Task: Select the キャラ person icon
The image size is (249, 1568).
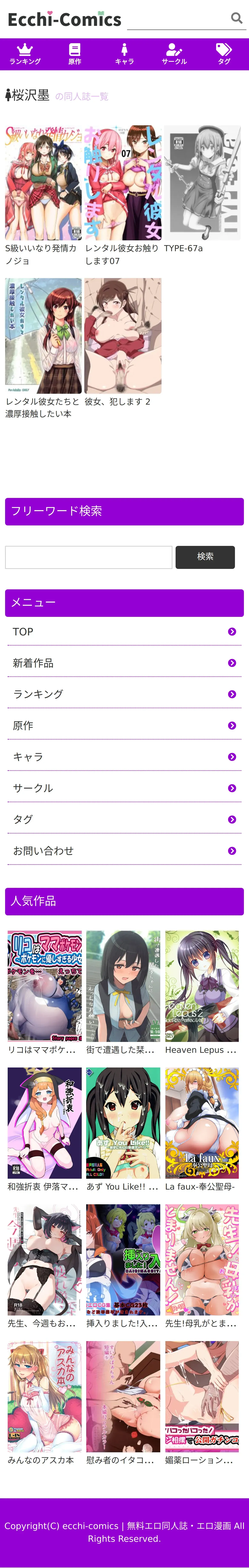Action: pyautogui.click(x=124, y=49)
